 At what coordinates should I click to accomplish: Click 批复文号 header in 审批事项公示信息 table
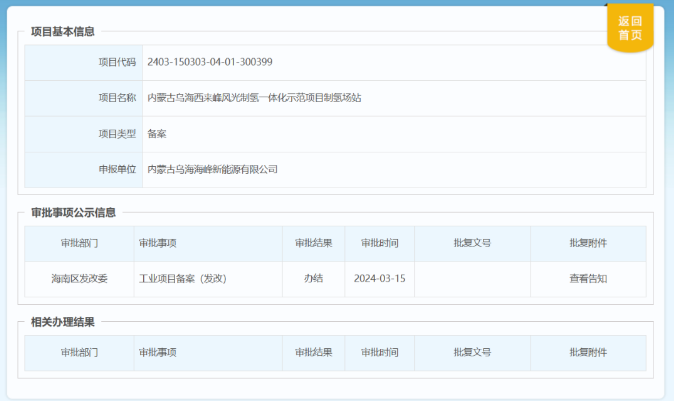[472, 243]
